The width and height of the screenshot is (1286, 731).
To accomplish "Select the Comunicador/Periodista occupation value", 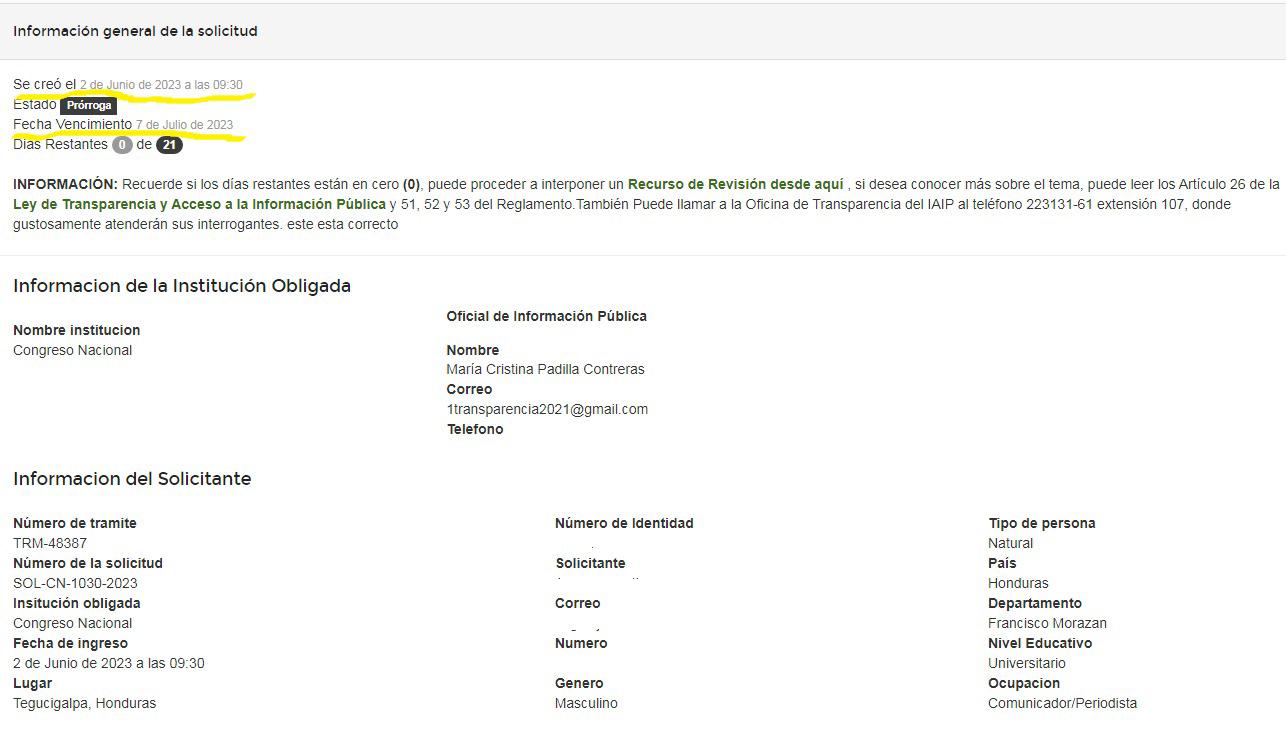I will [x=1062, y=703].
